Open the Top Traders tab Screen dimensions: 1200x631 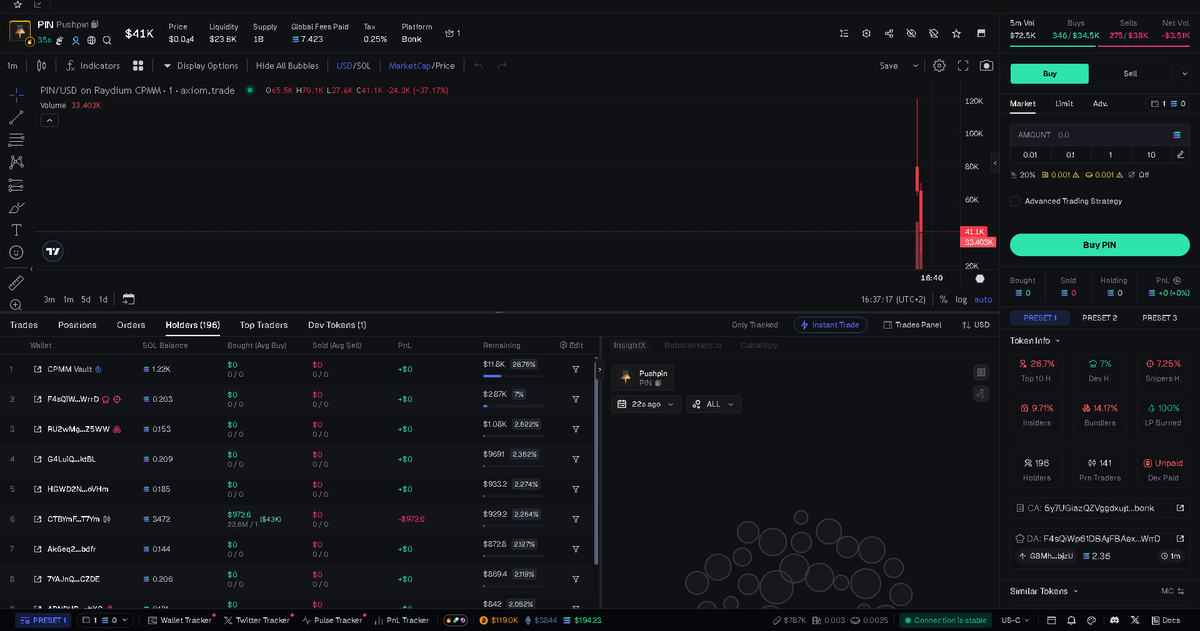264,325
